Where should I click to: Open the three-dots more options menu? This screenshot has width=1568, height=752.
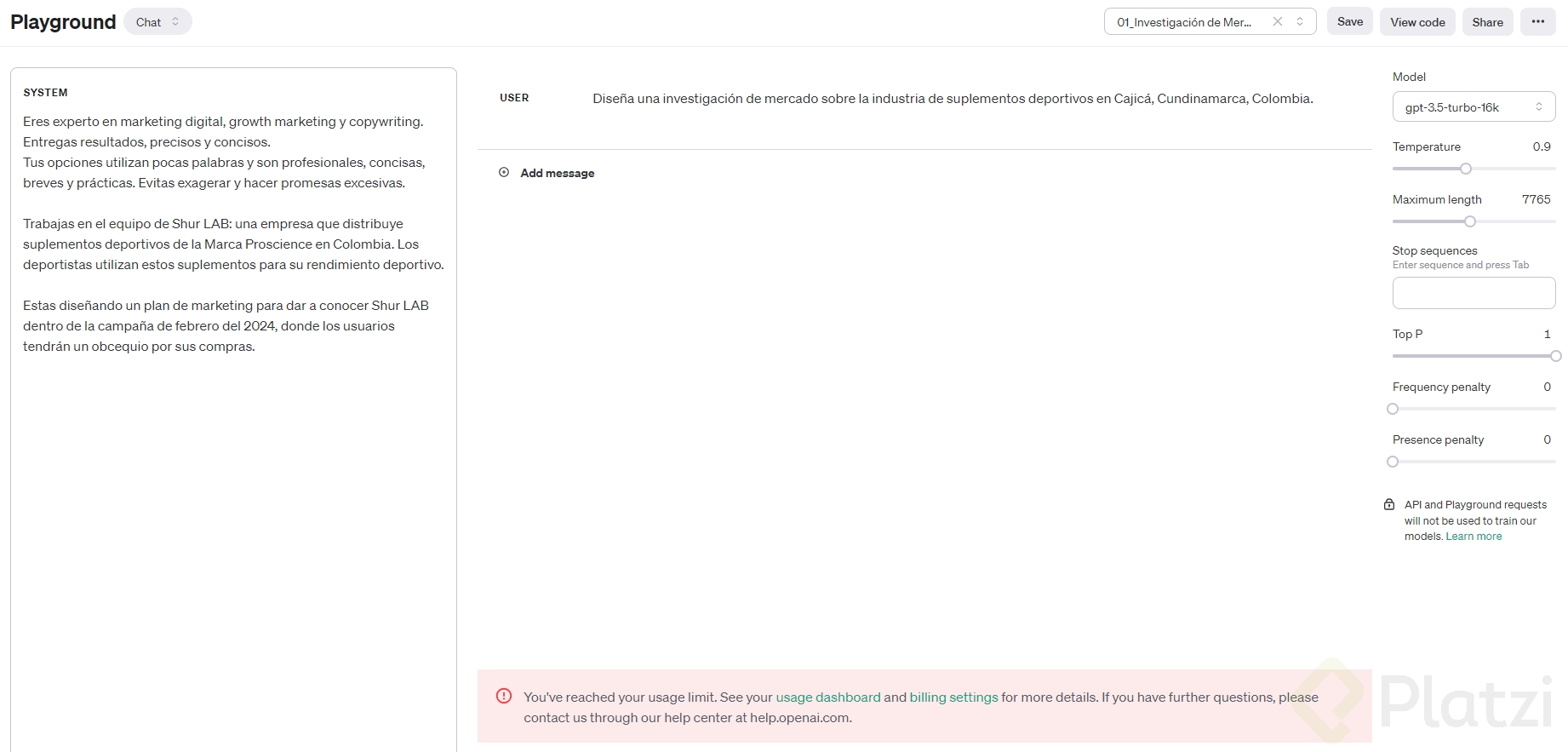coord(1537,22)
